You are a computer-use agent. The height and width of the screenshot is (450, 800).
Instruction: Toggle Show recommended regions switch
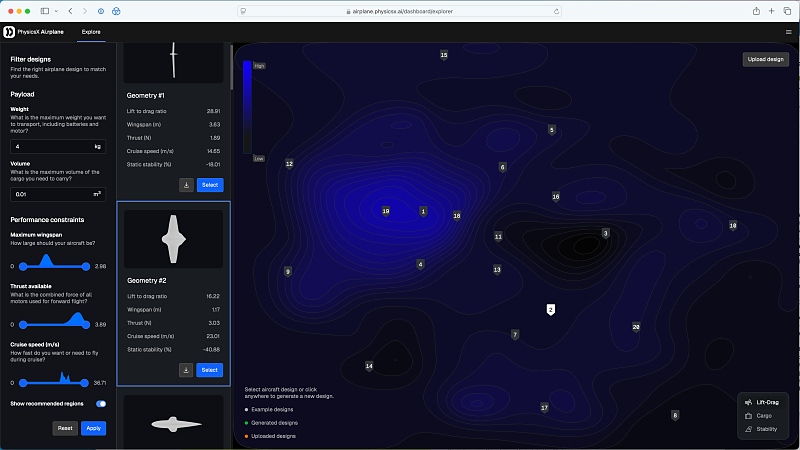[x=101, y=404]
